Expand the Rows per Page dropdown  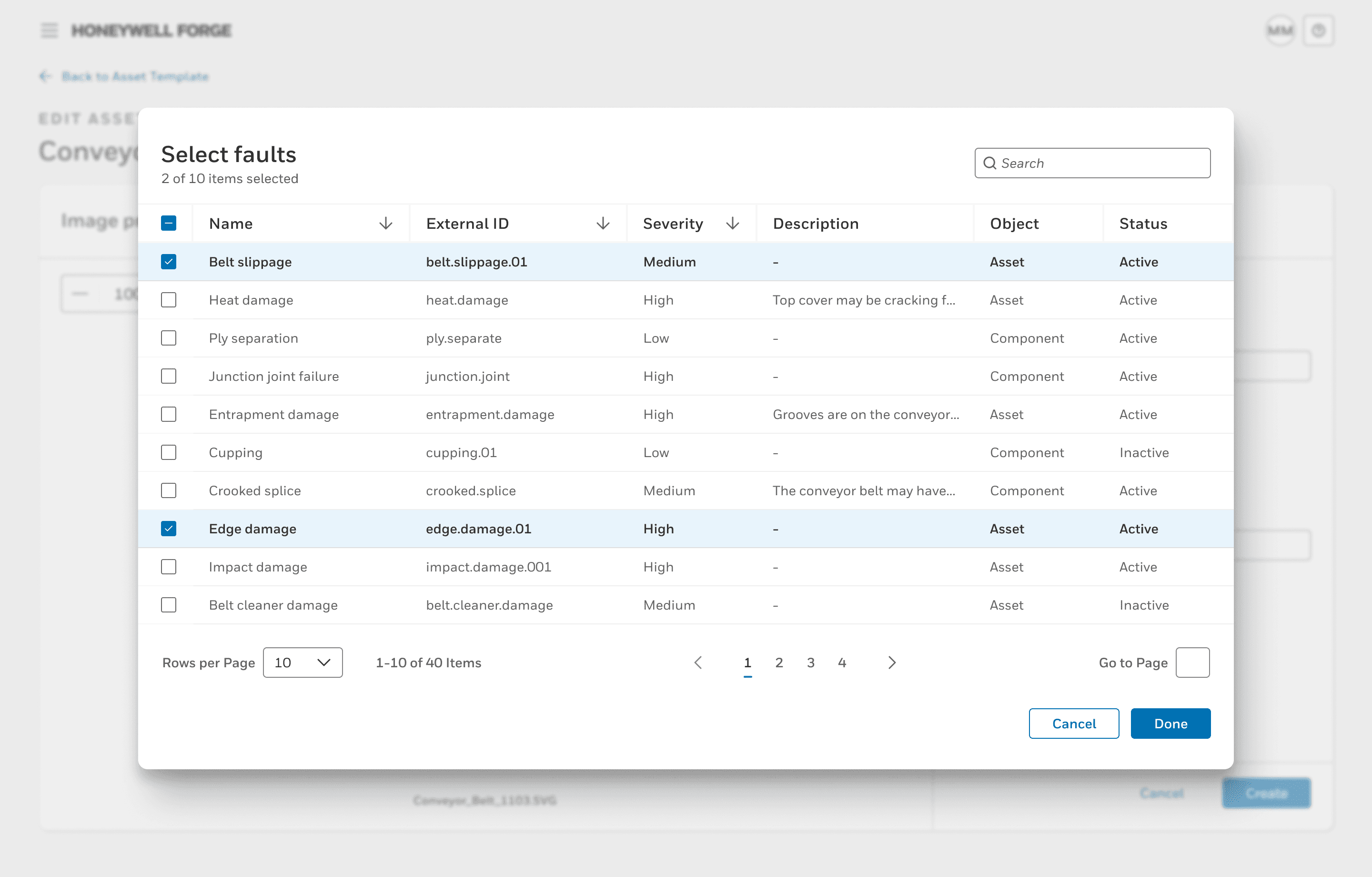[x=302, y=661]
